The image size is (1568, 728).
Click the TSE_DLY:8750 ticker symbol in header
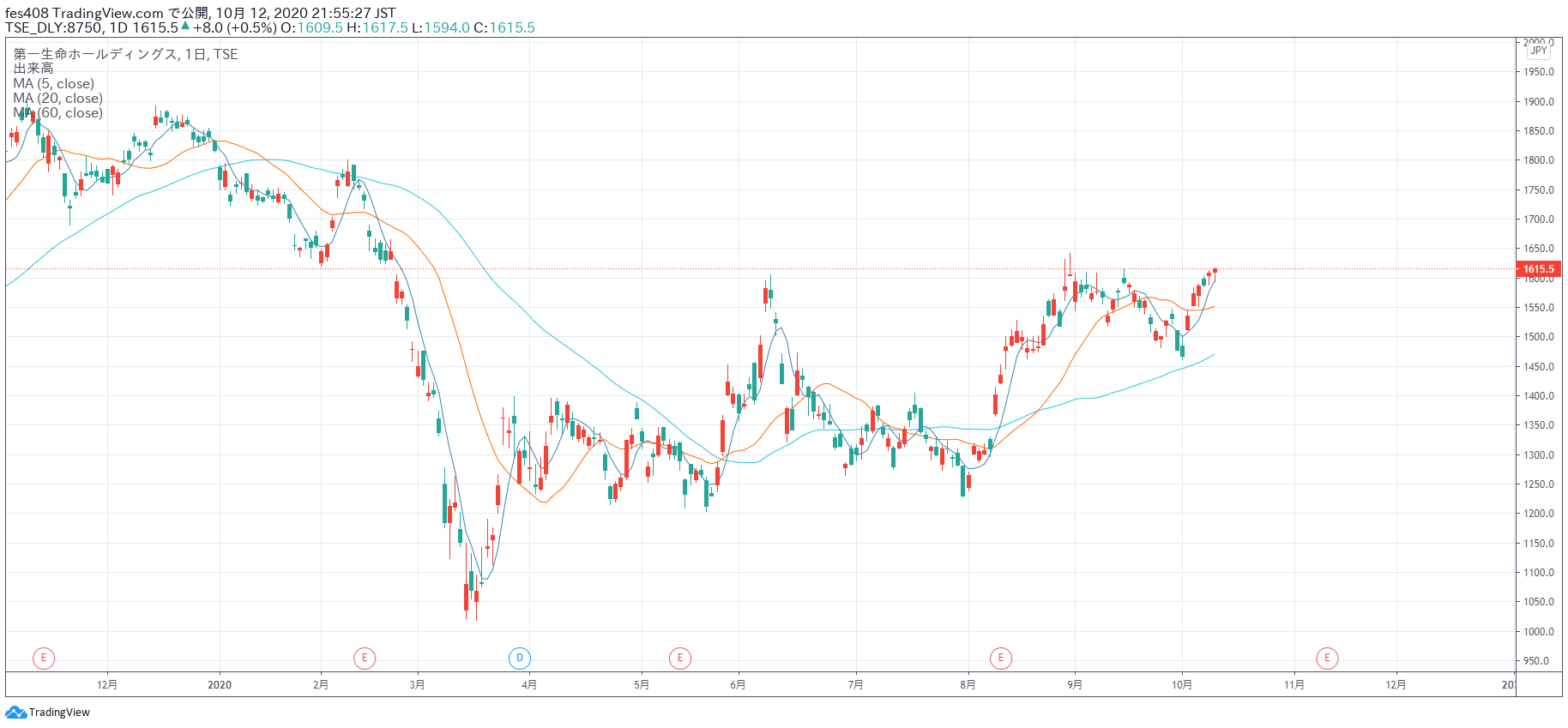coord(54,27)
